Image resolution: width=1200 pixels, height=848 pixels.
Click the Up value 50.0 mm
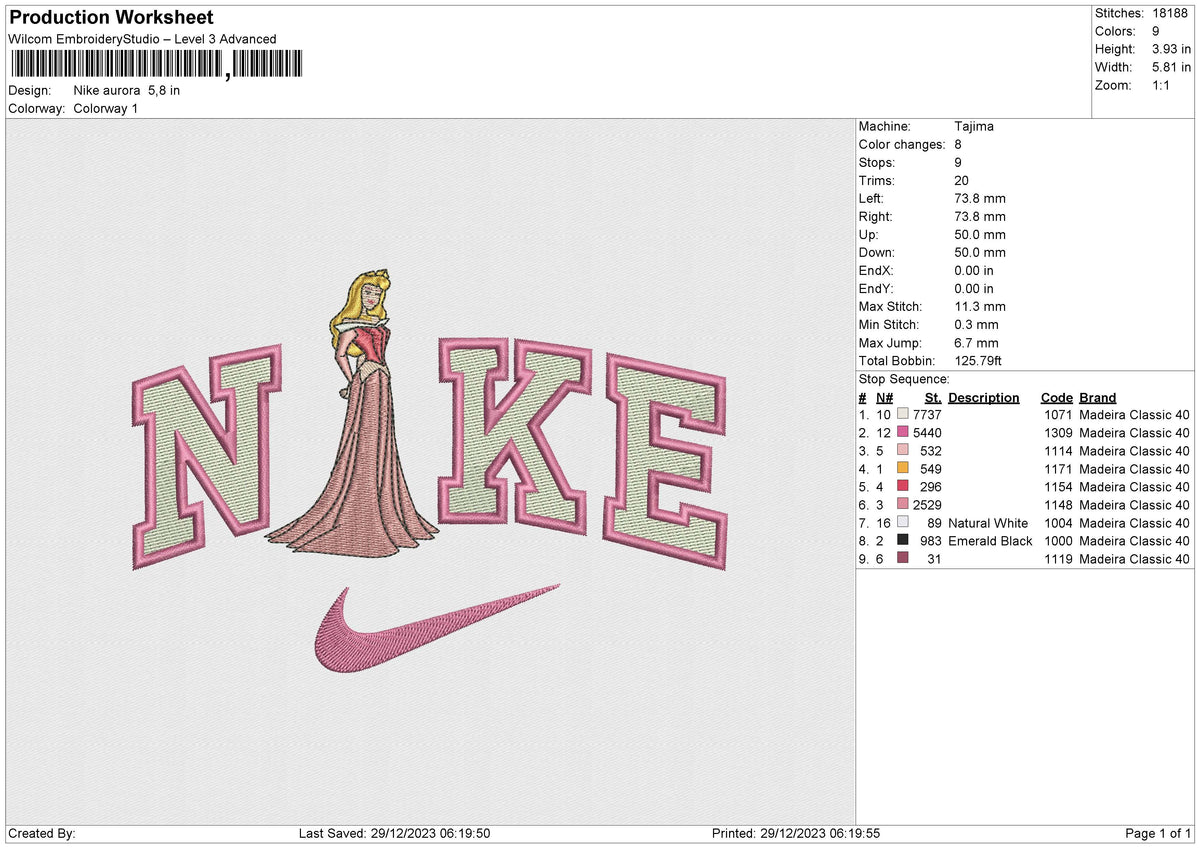pos(980,234)
